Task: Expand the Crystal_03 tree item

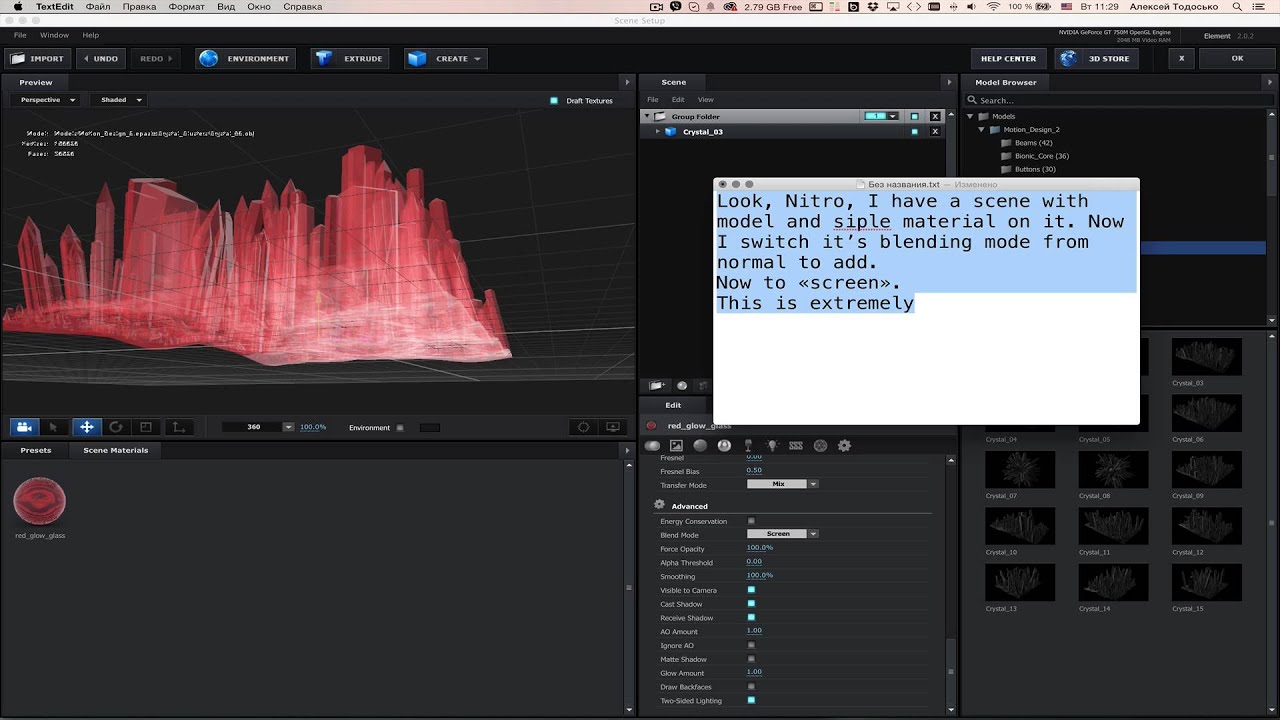Action: [x=657, y=131]
